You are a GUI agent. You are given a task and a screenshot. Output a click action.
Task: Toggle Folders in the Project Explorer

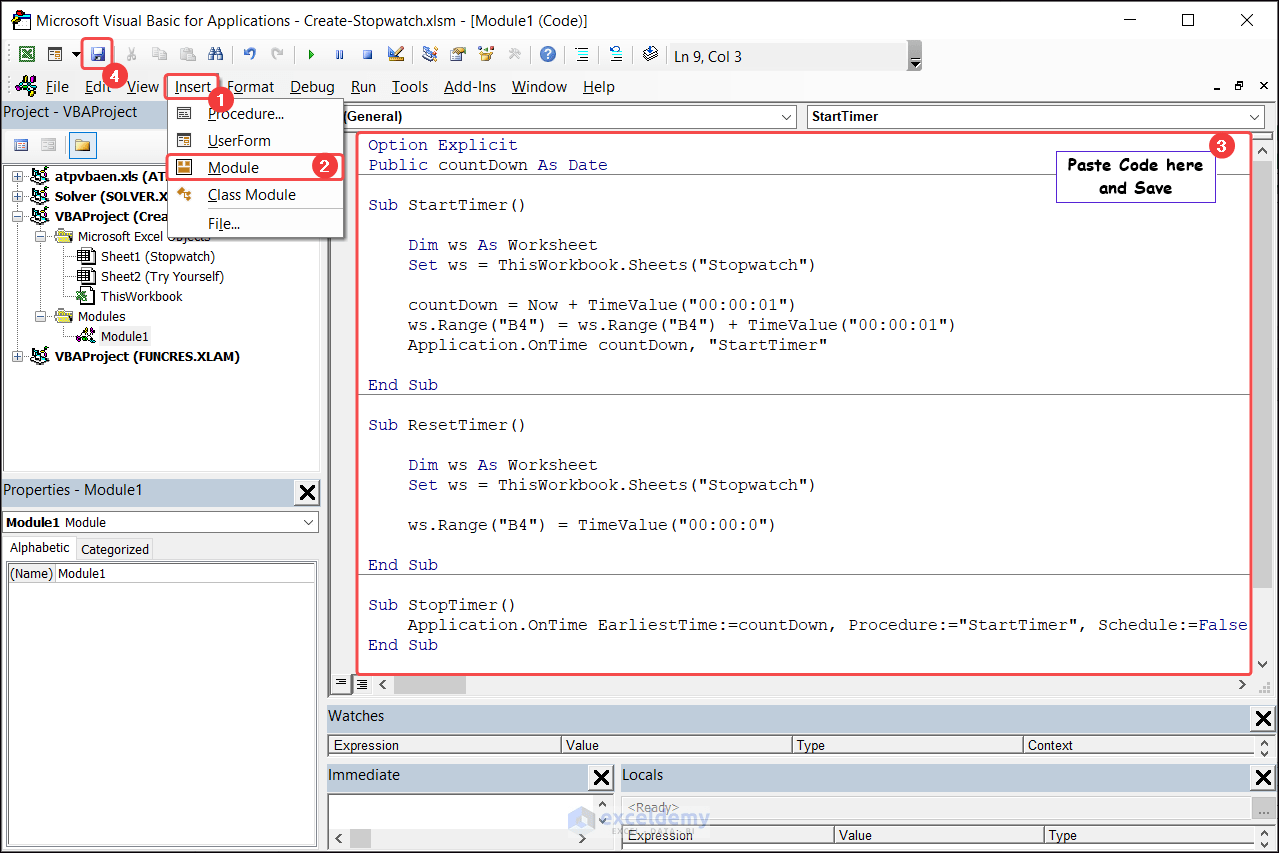tap(83, 144)
